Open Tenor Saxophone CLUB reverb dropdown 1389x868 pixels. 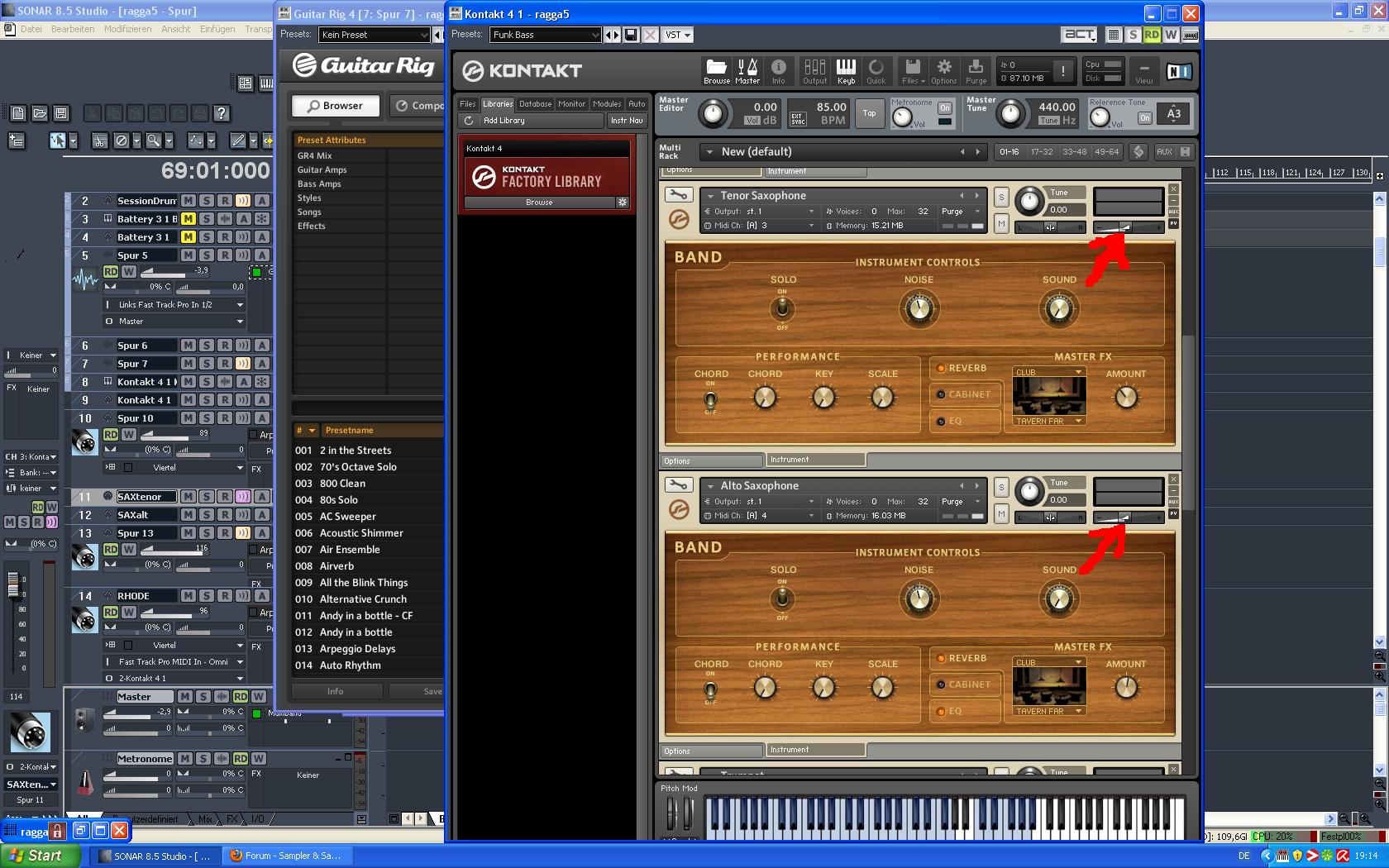click(x=1048, y=372)
